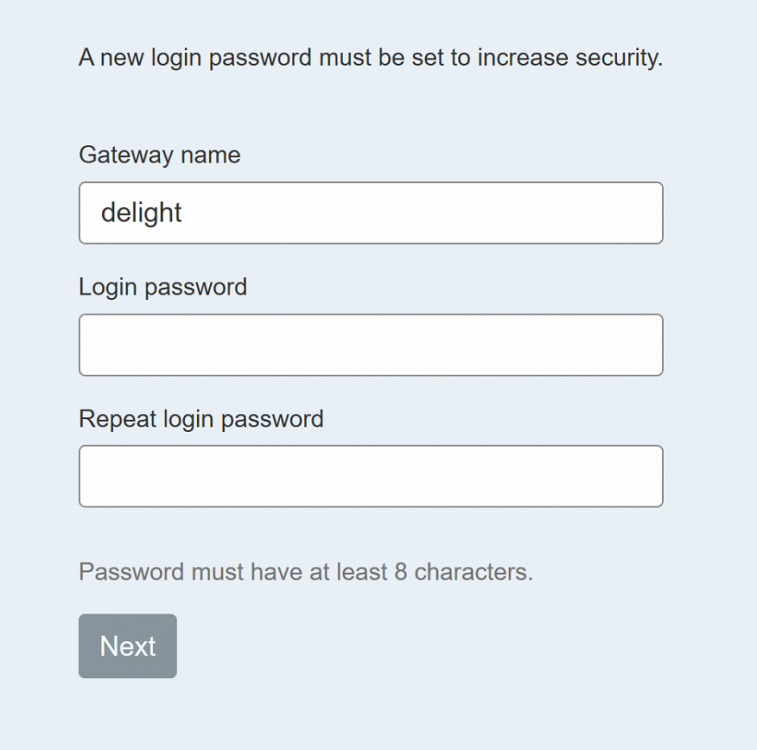Click the password length hint text
This screenshot has width=757, height=750.
click(306, 572)
